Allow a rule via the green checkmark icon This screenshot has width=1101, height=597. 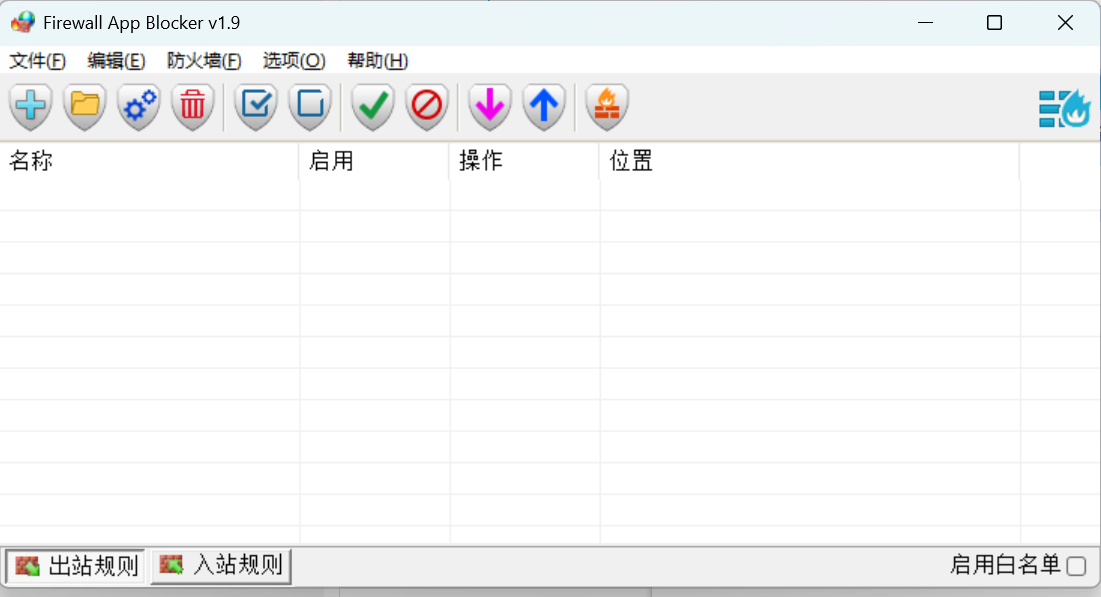tap(371, 106)
